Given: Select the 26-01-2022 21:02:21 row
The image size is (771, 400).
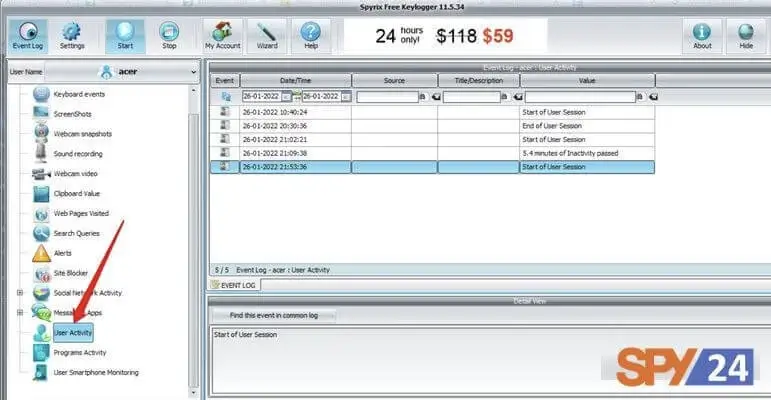Looking at the screenshot, I should [x=433, y=140].
